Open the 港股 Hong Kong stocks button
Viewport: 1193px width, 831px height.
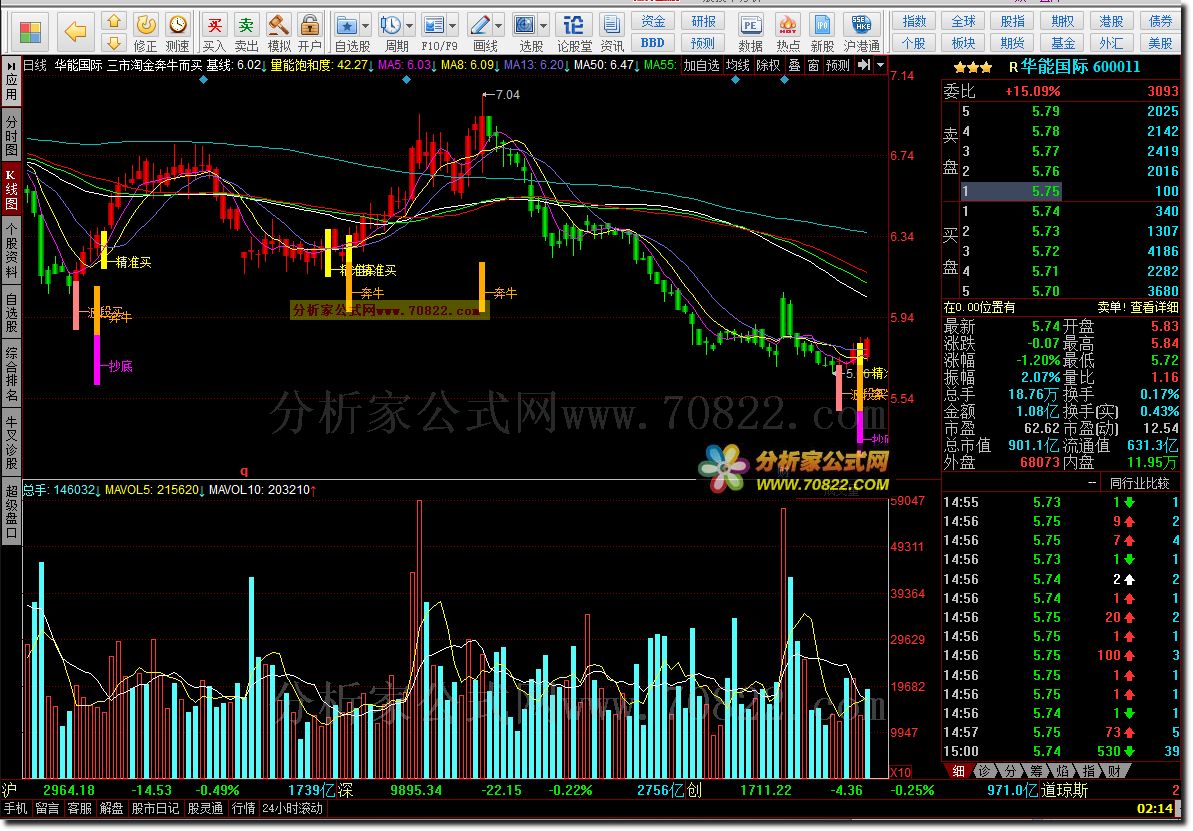1112,21
